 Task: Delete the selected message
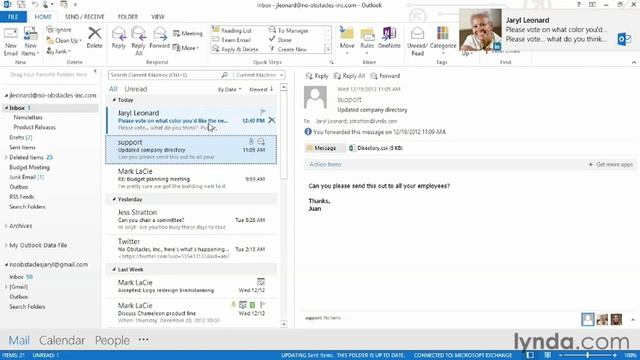tap(94, 38)
